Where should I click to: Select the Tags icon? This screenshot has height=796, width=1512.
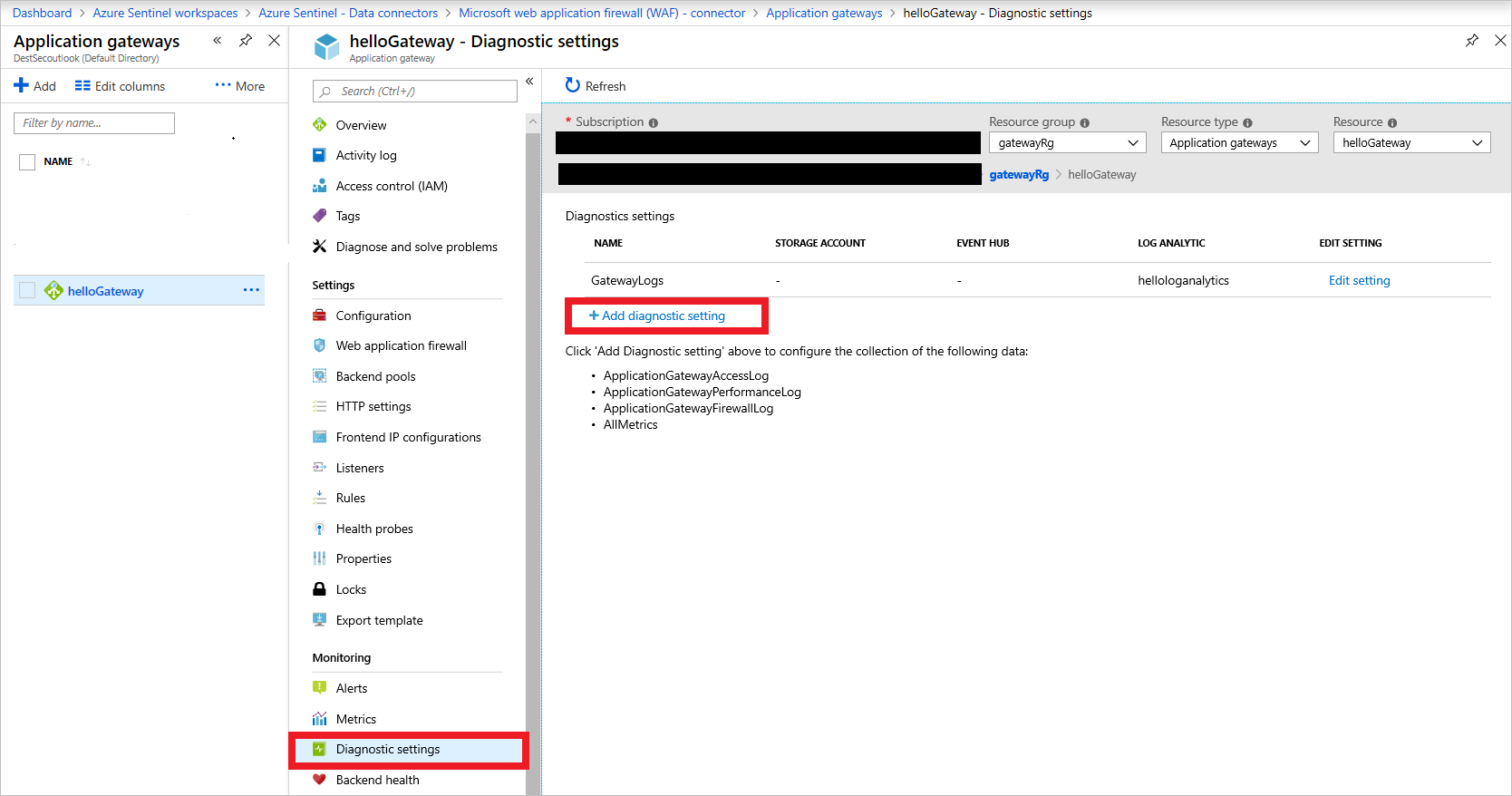319,216
